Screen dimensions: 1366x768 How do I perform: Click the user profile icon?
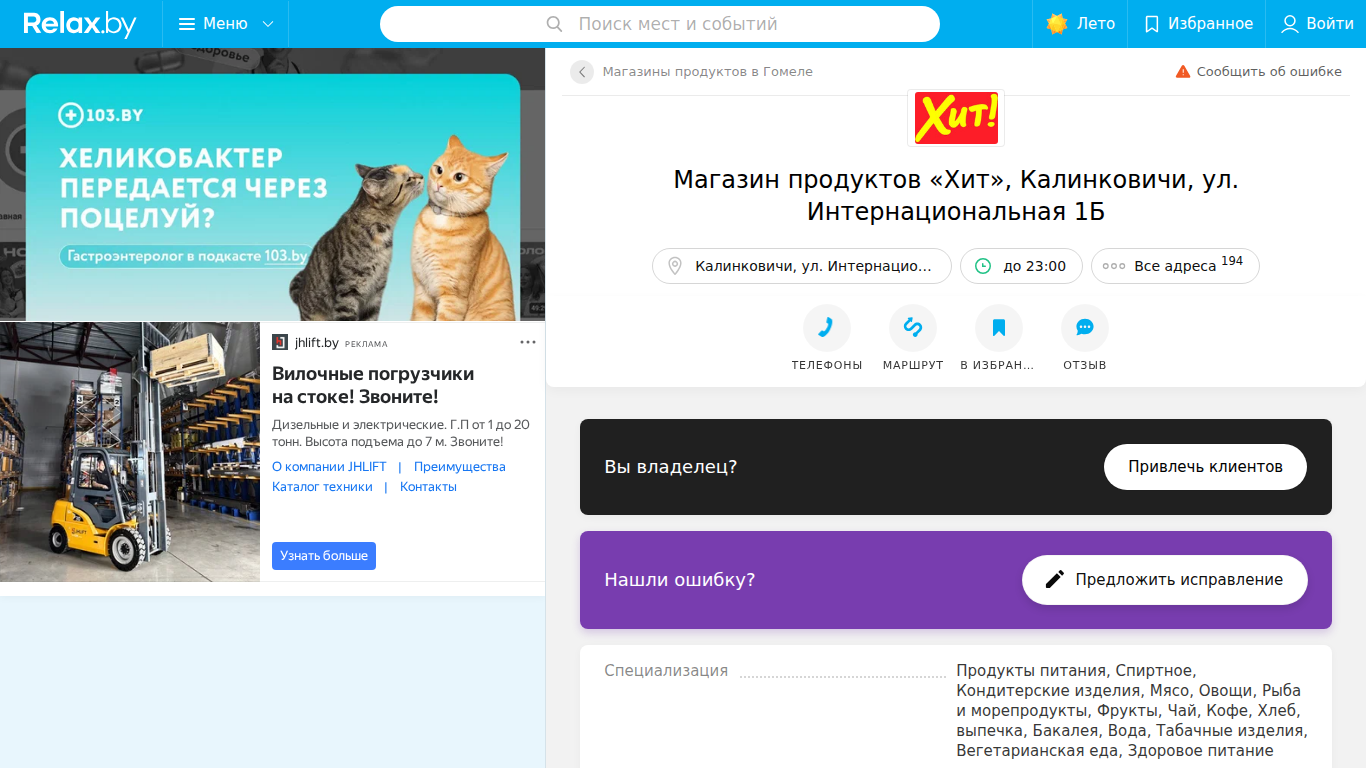point(1290,24)
